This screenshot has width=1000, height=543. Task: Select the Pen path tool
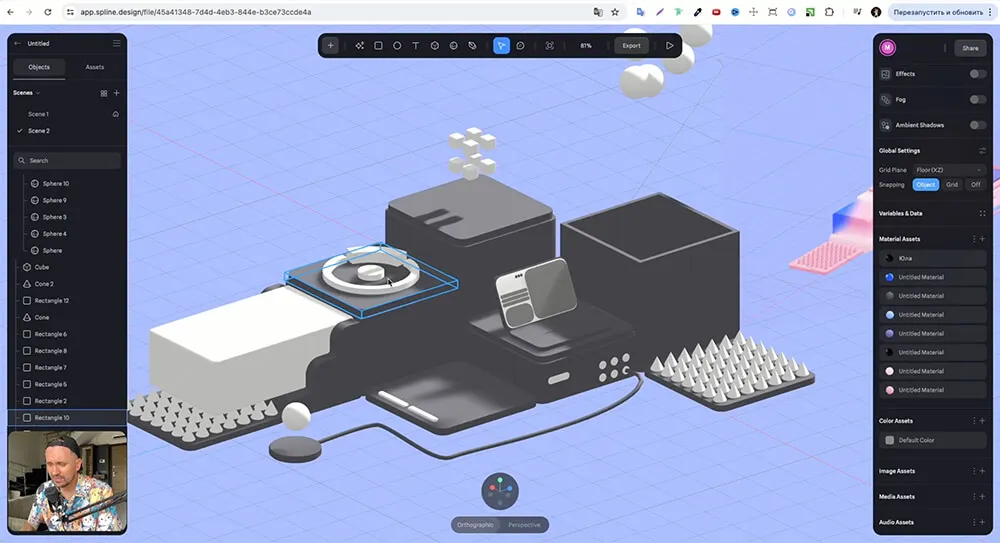point(472,46)
